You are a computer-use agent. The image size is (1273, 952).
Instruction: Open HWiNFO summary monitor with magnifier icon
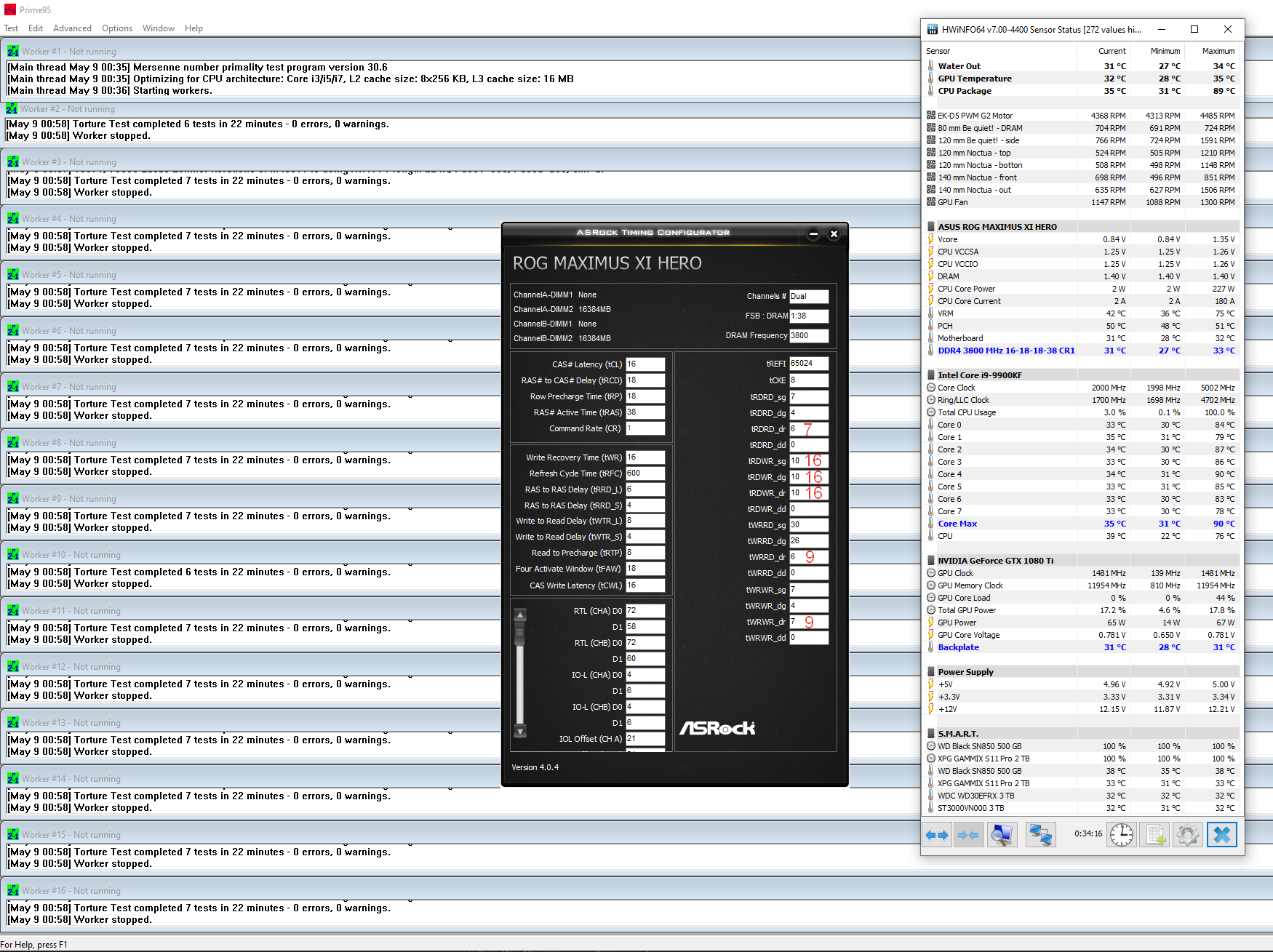tap(1002, 835)
